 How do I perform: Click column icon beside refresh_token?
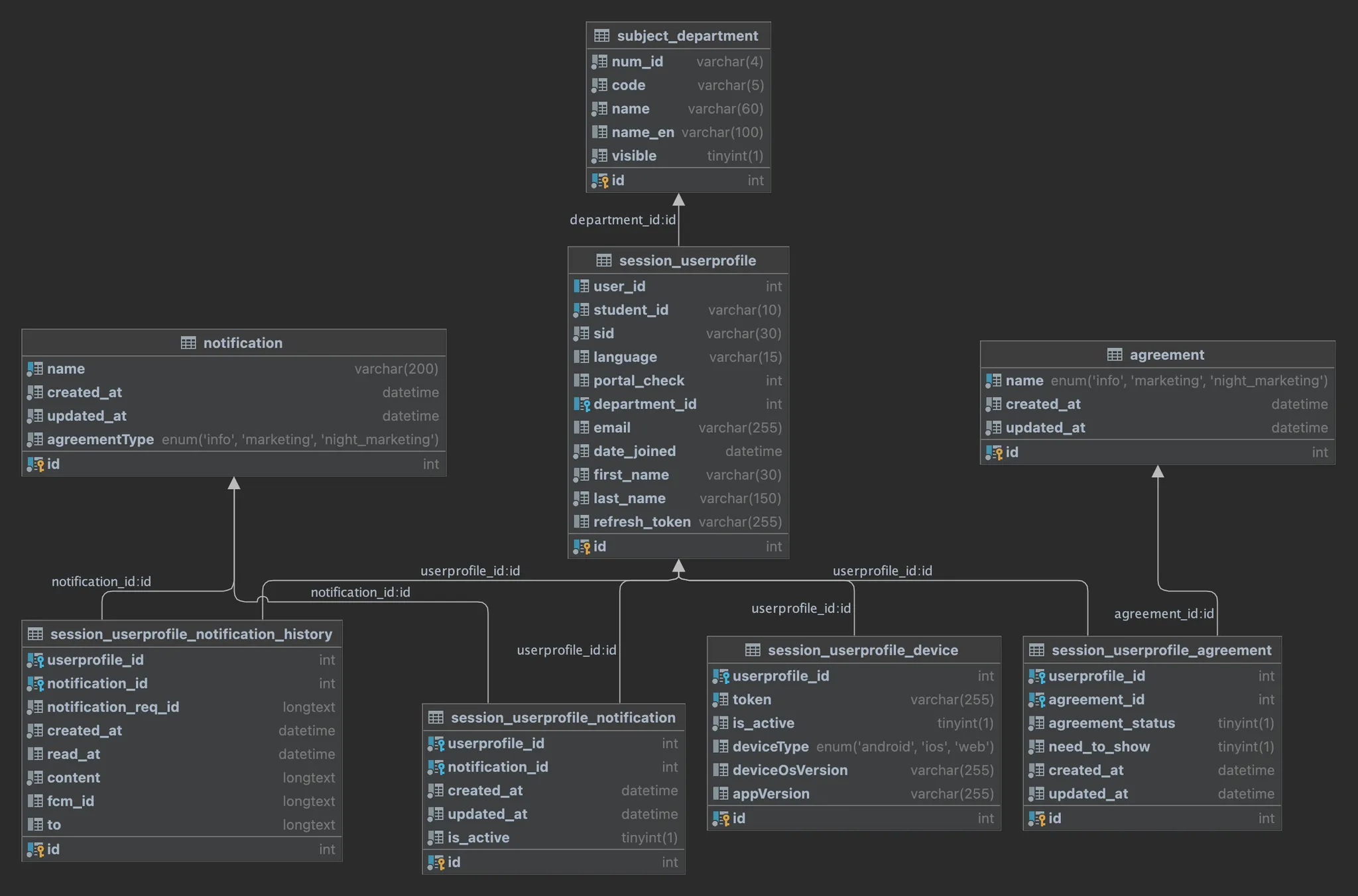(x=582, y=522)
